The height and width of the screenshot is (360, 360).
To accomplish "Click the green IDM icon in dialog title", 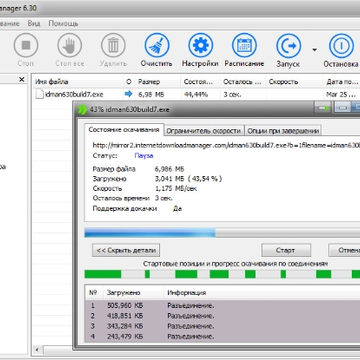I will (82, 109).
